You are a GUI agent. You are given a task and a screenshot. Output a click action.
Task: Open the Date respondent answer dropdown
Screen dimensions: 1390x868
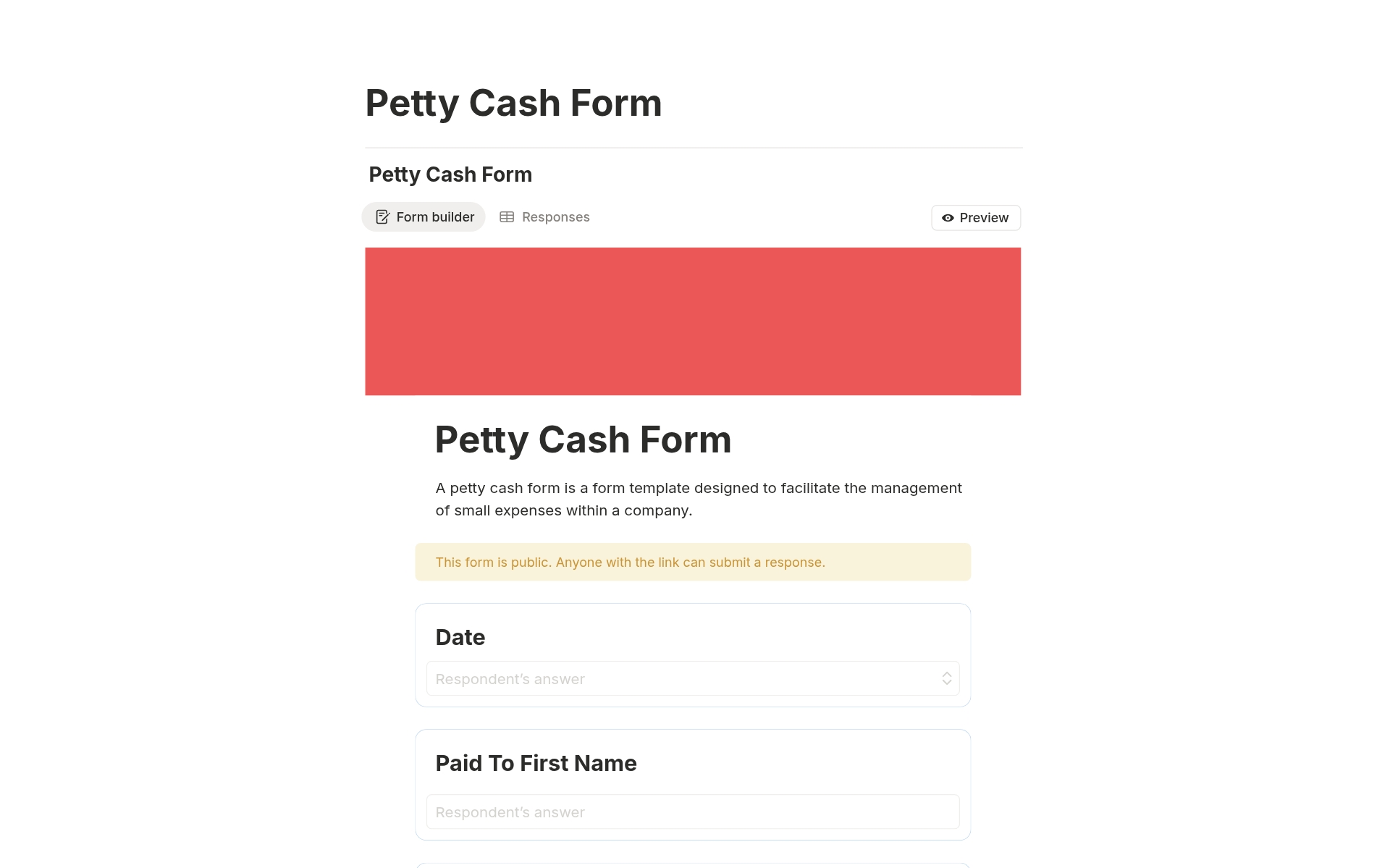point(692,678)
